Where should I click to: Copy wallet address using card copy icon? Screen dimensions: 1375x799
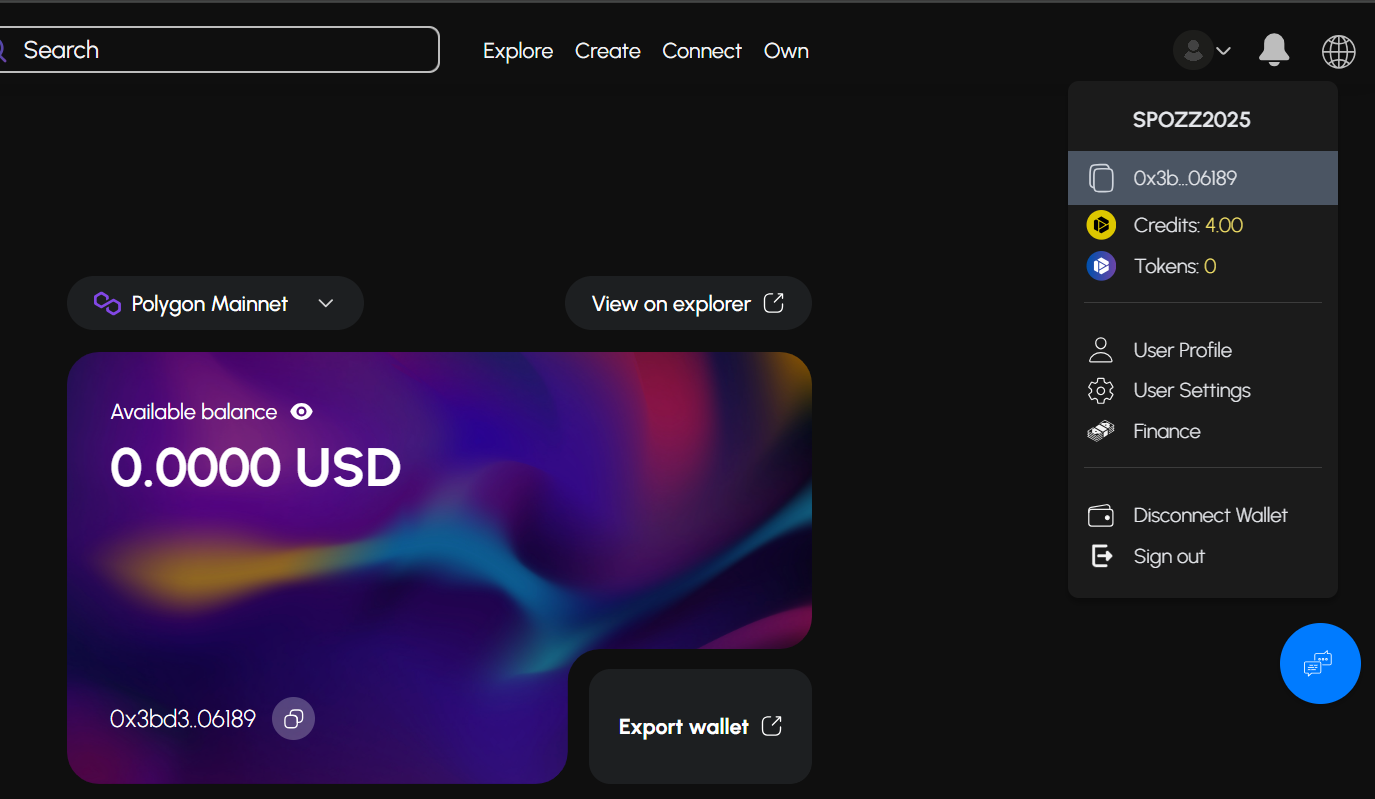294,718
